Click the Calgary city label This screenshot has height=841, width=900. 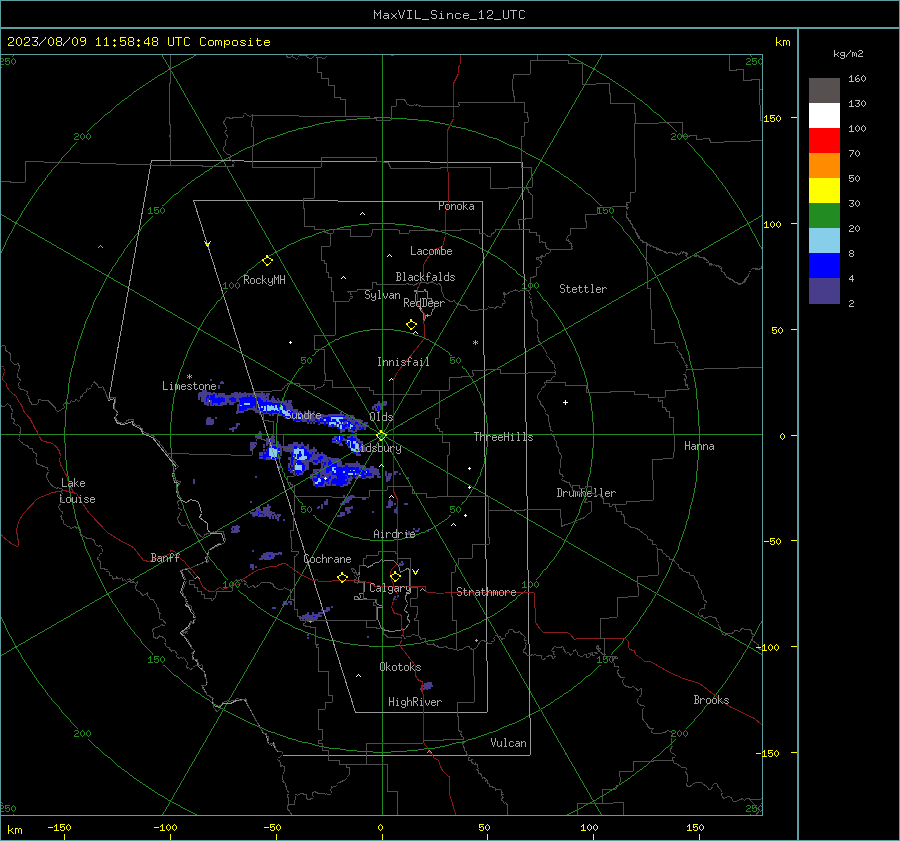pos(390,588)
